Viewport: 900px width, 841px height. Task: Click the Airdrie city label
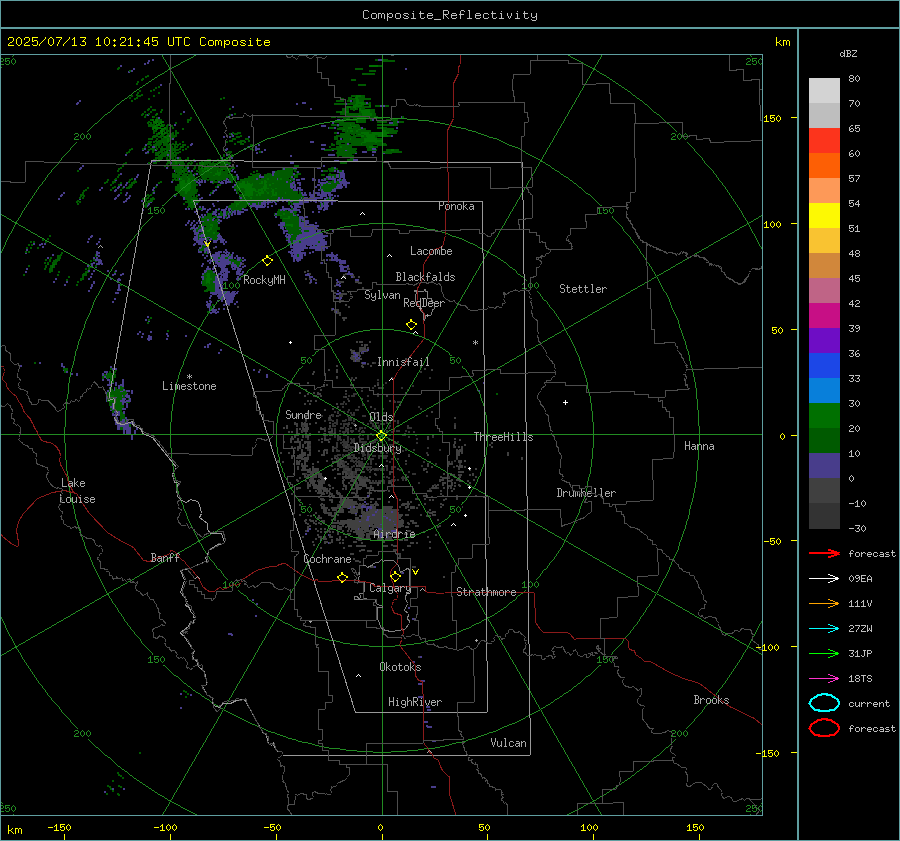point(394,534)
